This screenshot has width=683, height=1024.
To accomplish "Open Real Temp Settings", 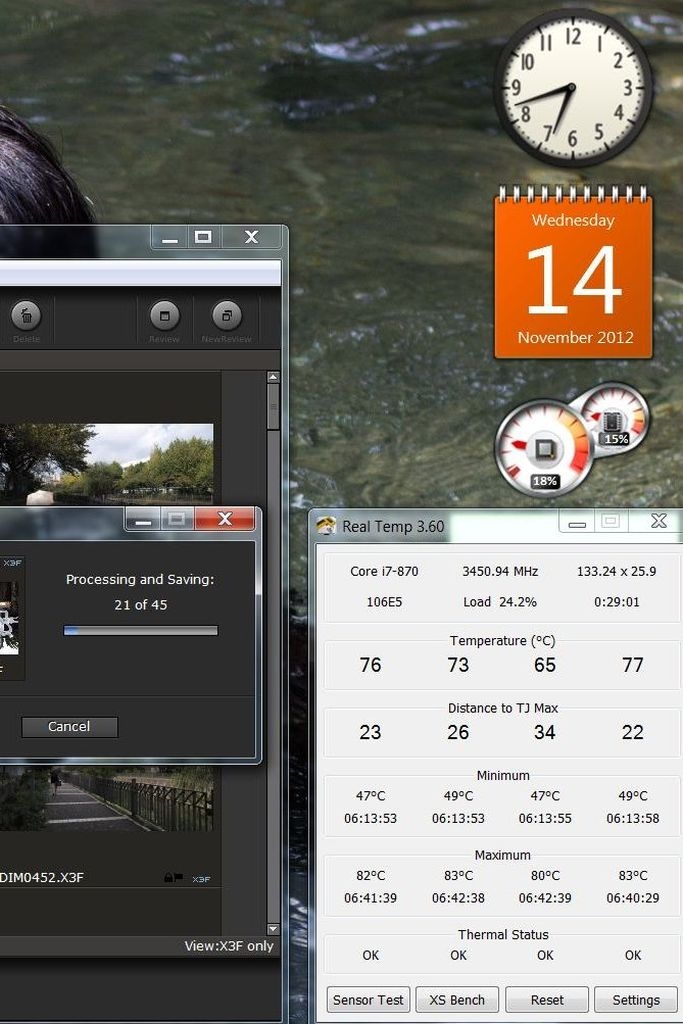I will (x=636, y=999).
